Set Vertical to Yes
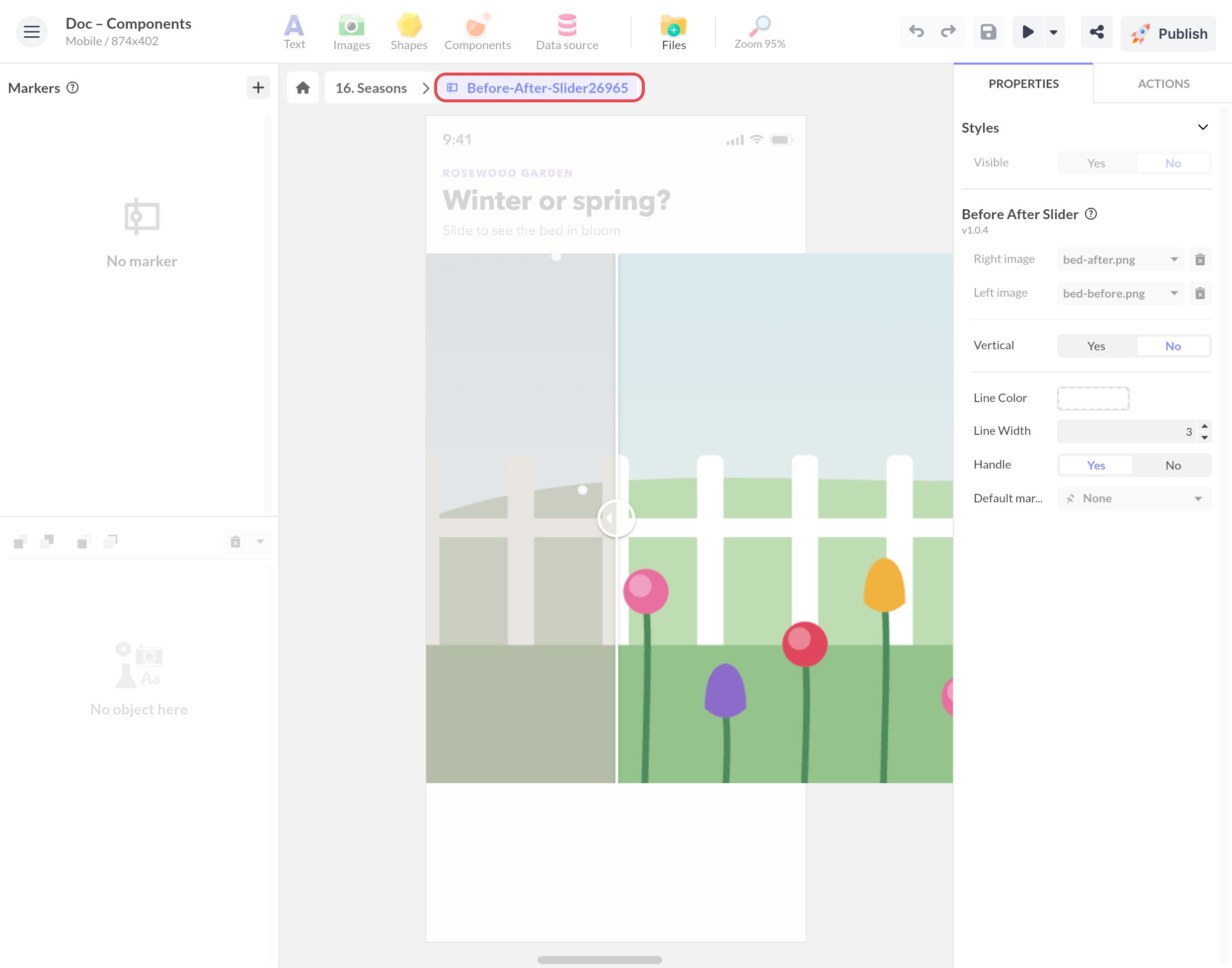1232x968 pixels. (1096, 346)
